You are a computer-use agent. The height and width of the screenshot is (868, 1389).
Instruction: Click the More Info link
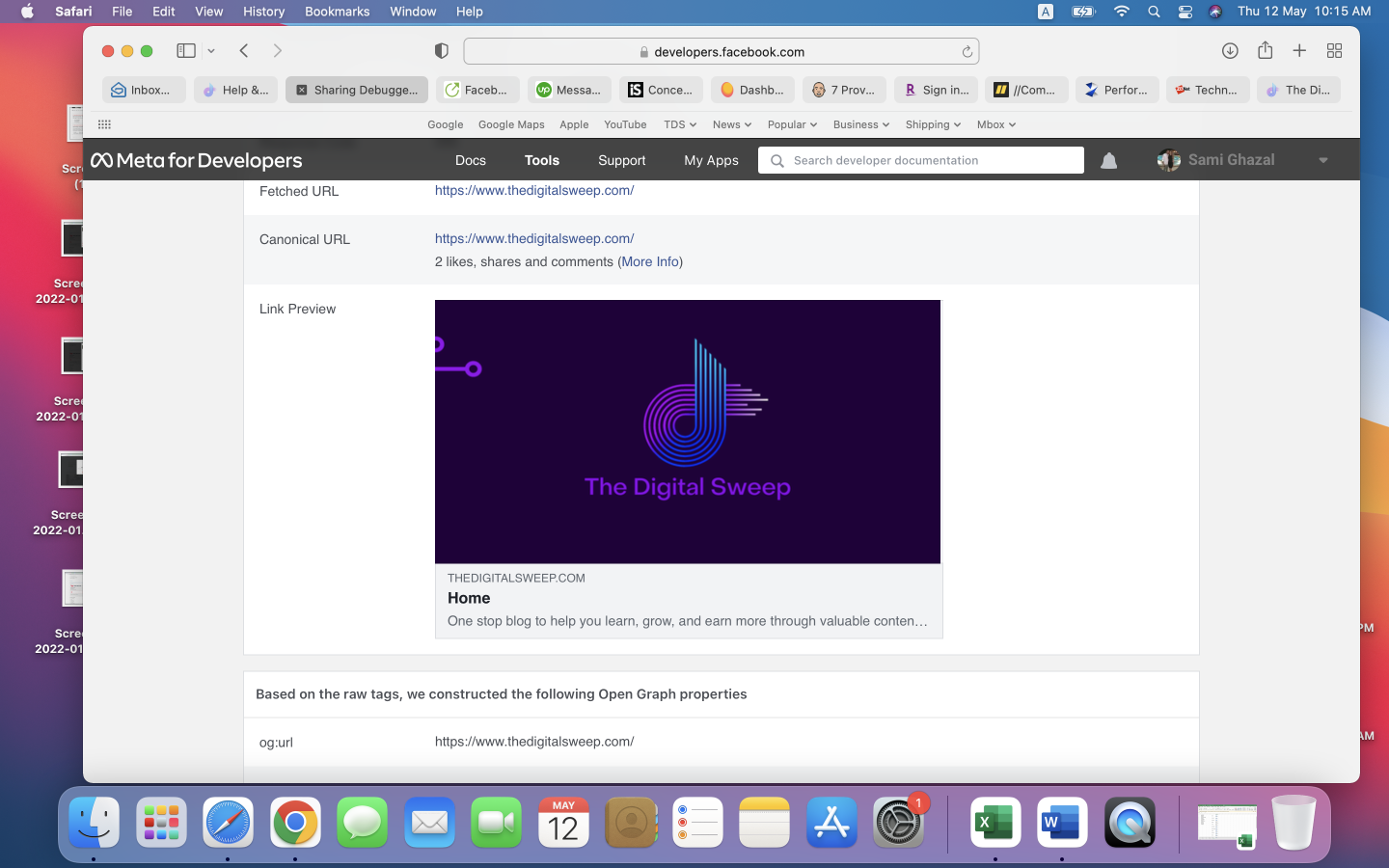click(x=650, y=262)
